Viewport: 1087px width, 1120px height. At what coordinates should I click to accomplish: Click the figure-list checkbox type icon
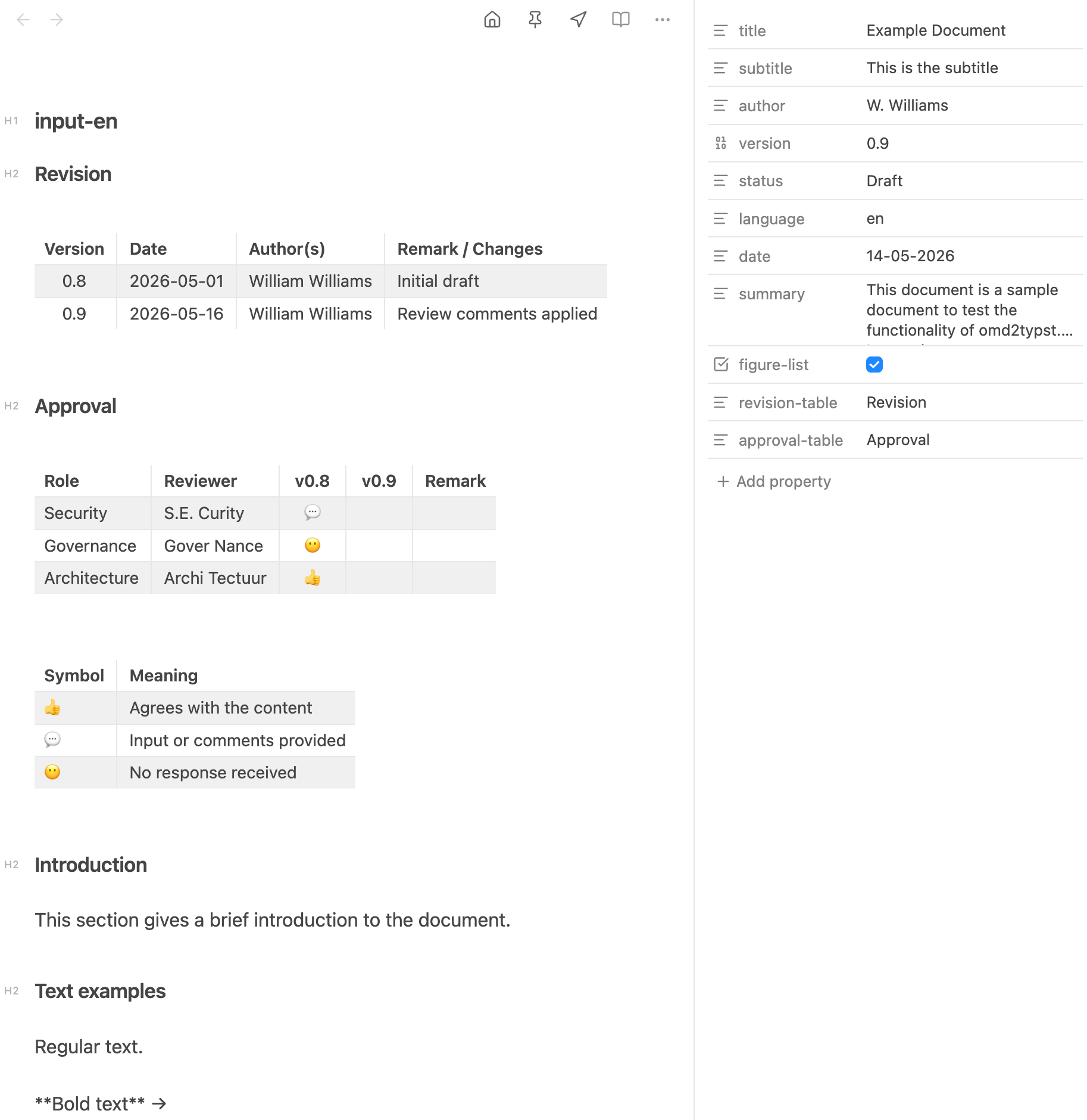click(x=720, y=364)
